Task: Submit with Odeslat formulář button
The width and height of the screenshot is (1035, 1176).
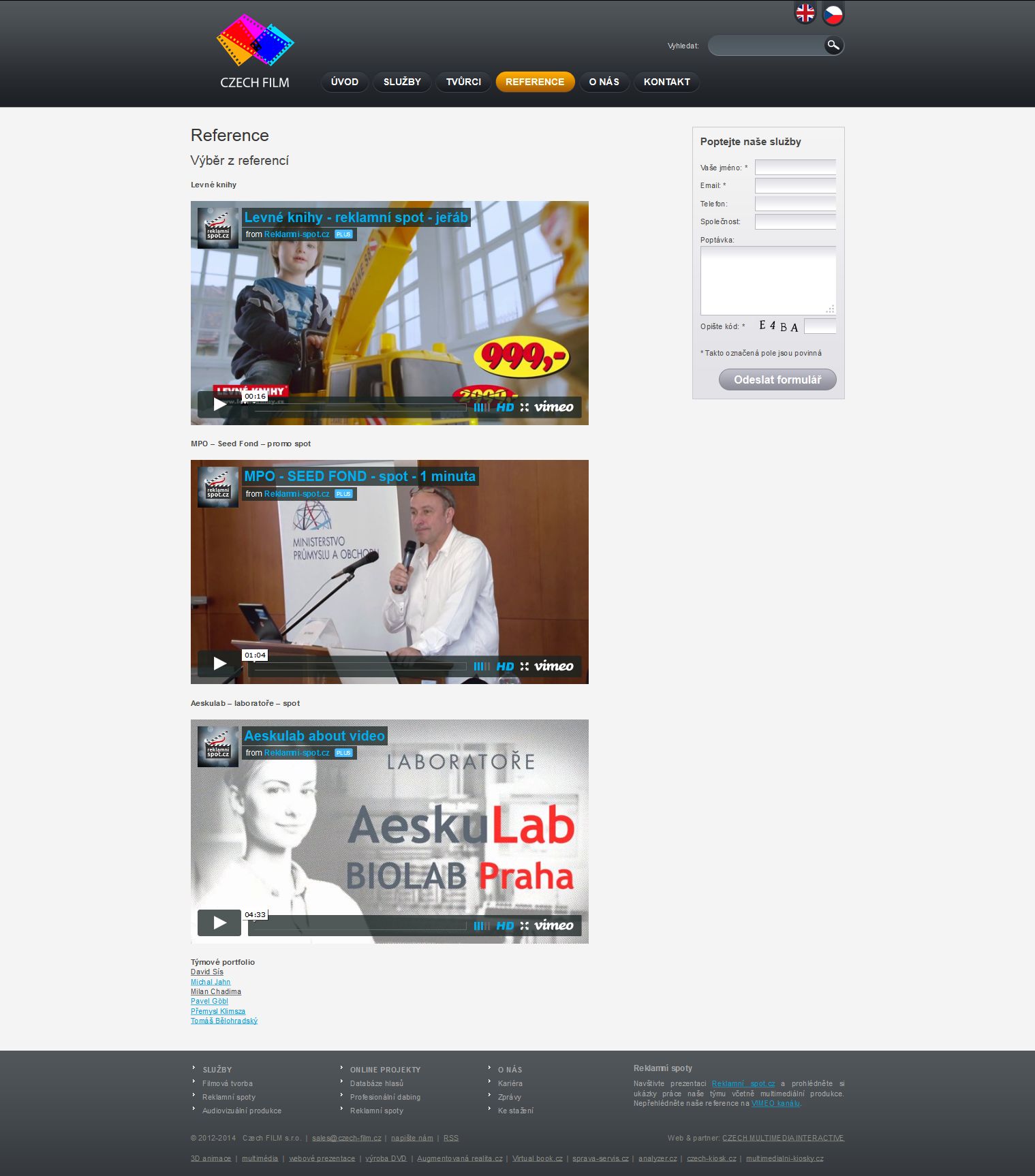Action: (777, 380)
